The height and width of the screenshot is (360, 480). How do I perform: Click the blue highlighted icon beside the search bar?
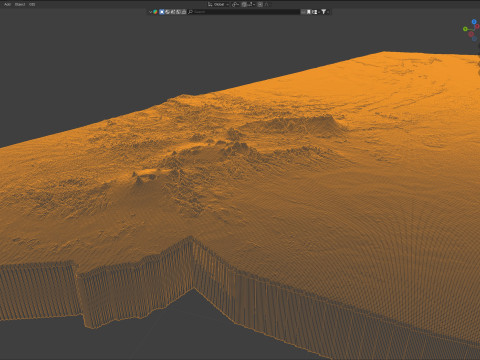coord(162,12)
